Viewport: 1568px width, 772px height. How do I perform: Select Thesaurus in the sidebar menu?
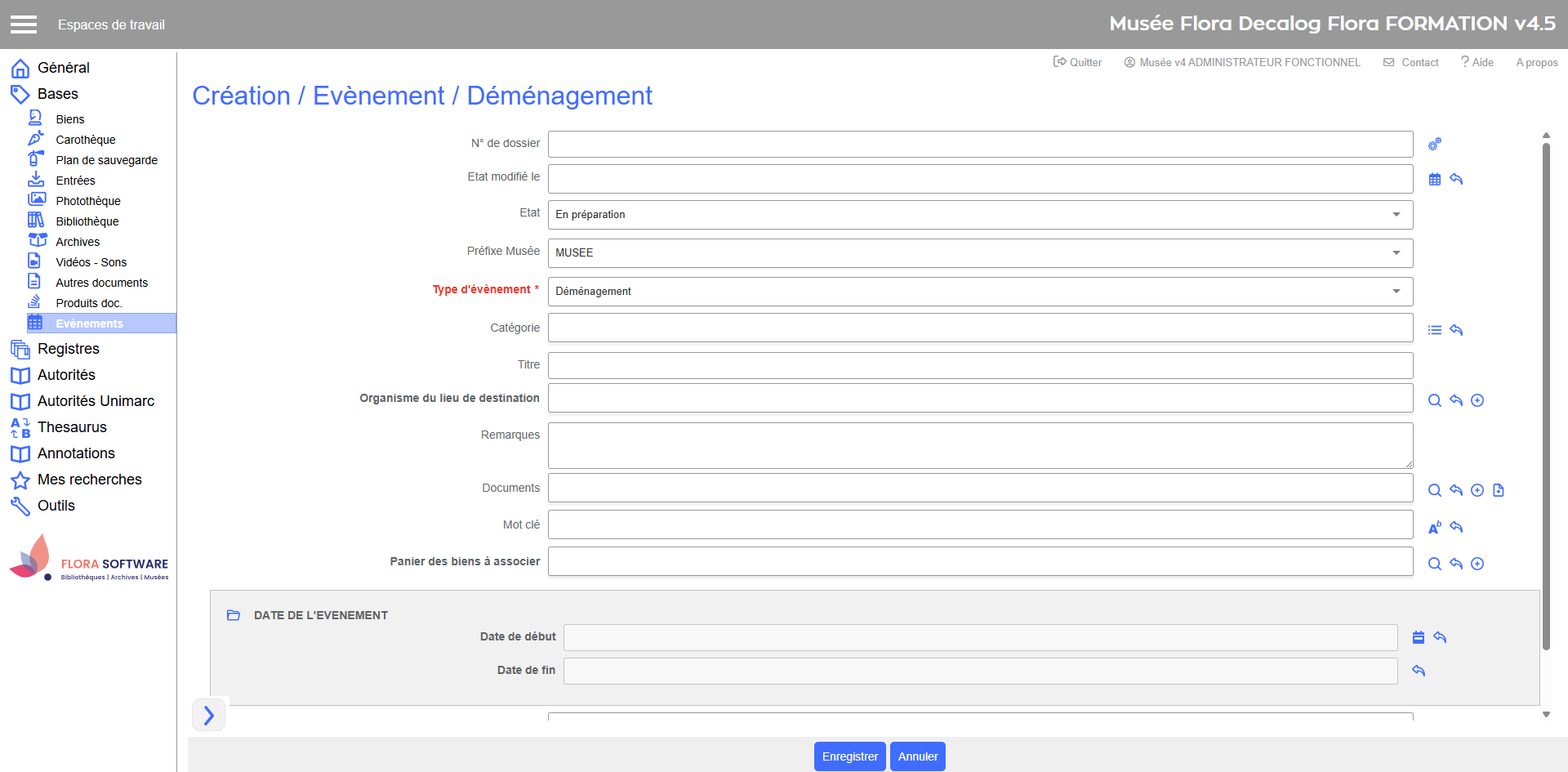coord(72,427)
